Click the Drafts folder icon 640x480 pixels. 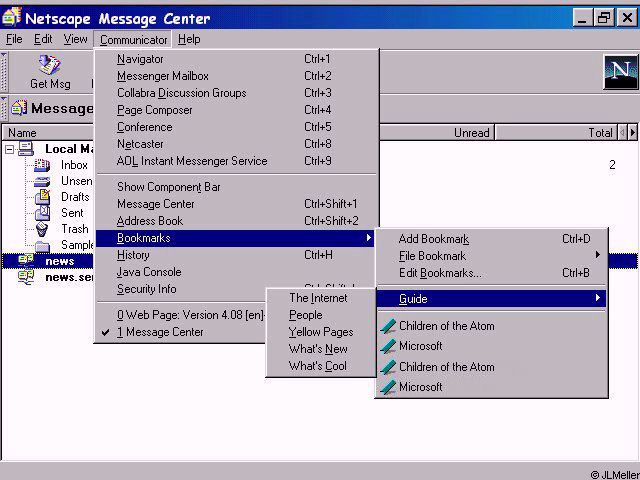coord(42,197)
